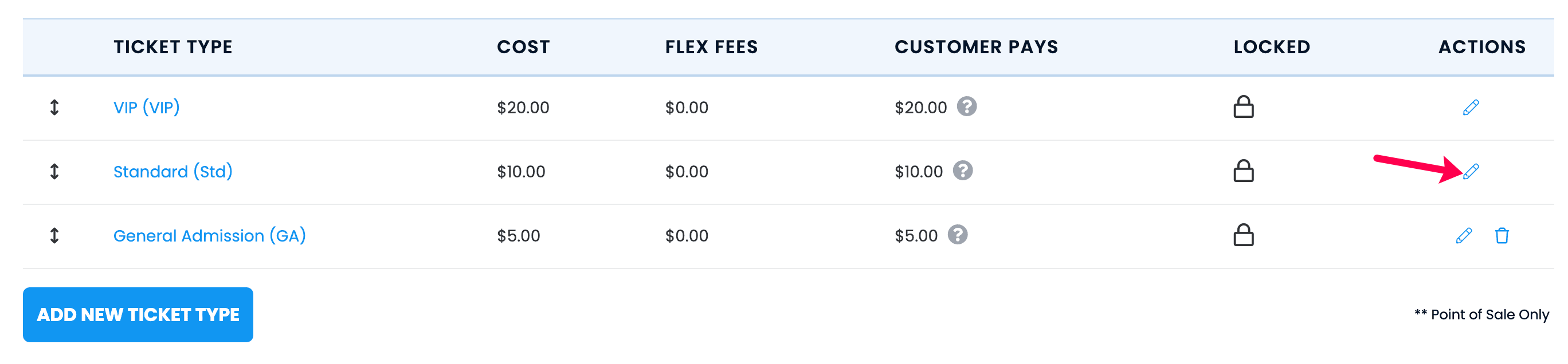Toggle the lock for Standard ticket

click(x=1243, y=171)
